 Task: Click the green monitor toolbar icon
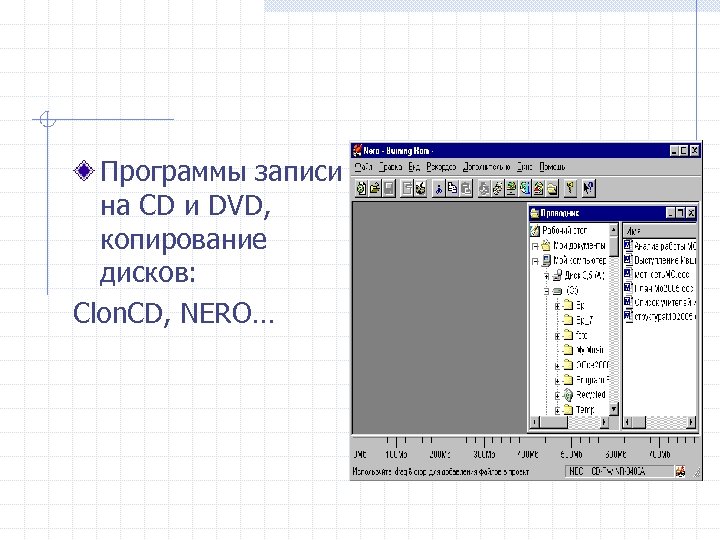(x=511, y=188)
